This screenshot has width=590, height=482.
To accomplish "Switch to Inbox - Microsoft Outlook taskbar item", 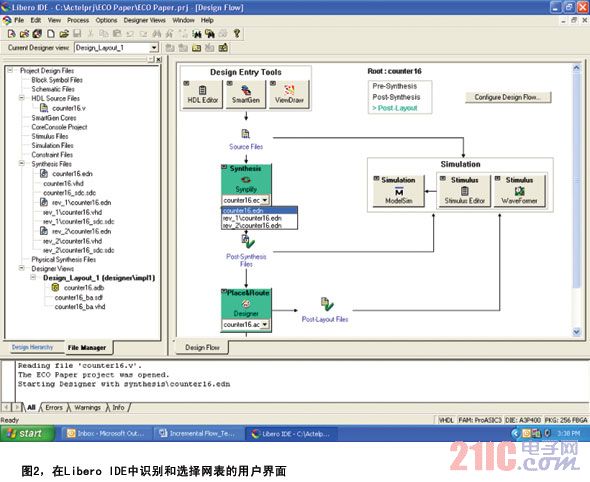I will [106, 433].
